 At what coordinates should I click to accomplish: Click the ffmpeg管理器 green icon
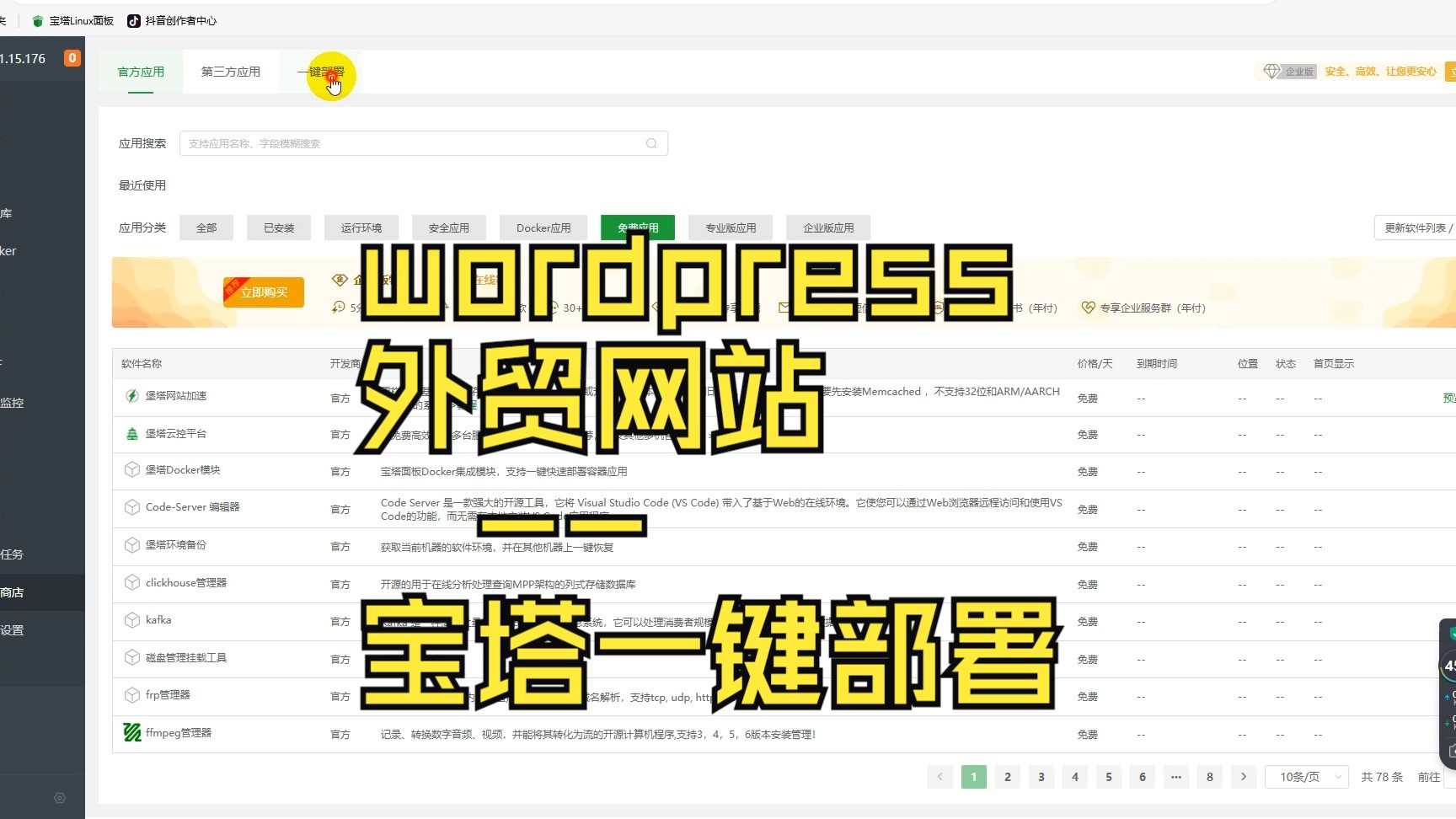(132, 733)
